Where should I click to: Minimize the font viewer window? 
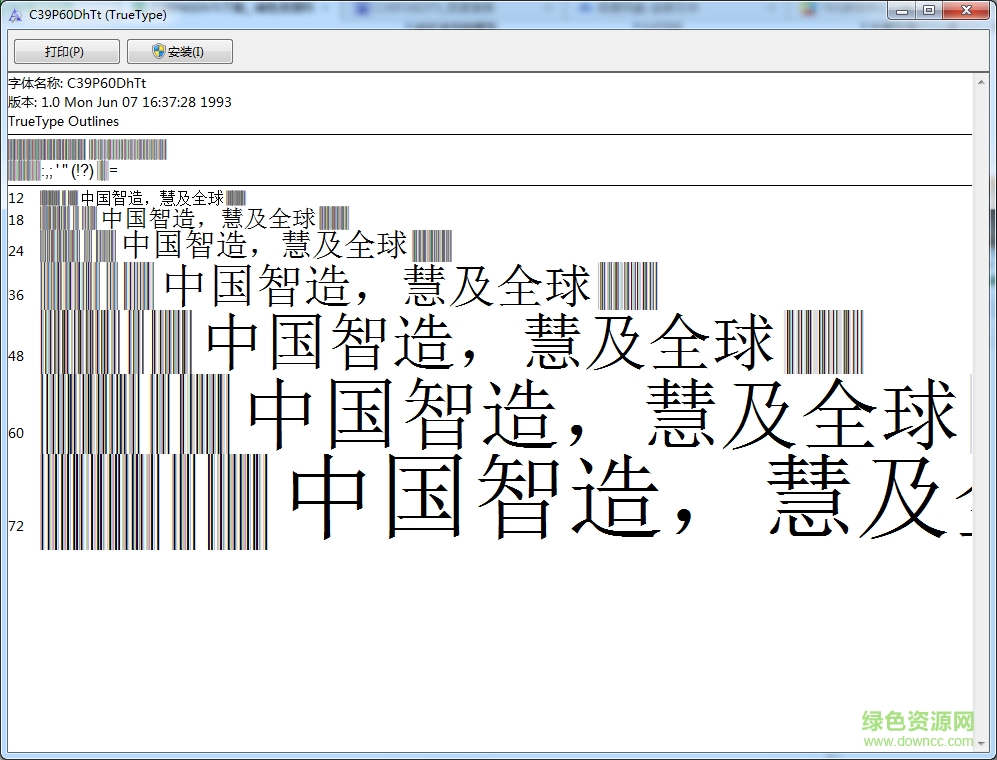coord(903,10)
